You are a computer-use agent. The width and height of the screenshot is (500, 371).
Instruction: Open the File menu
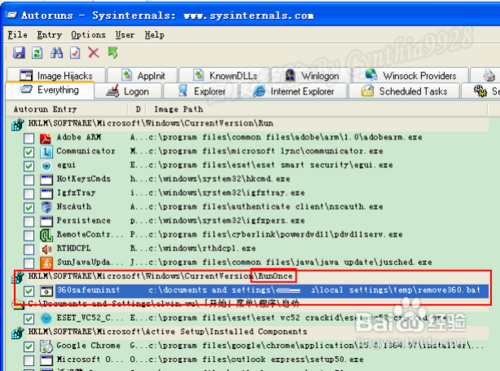tap(17, 35)
